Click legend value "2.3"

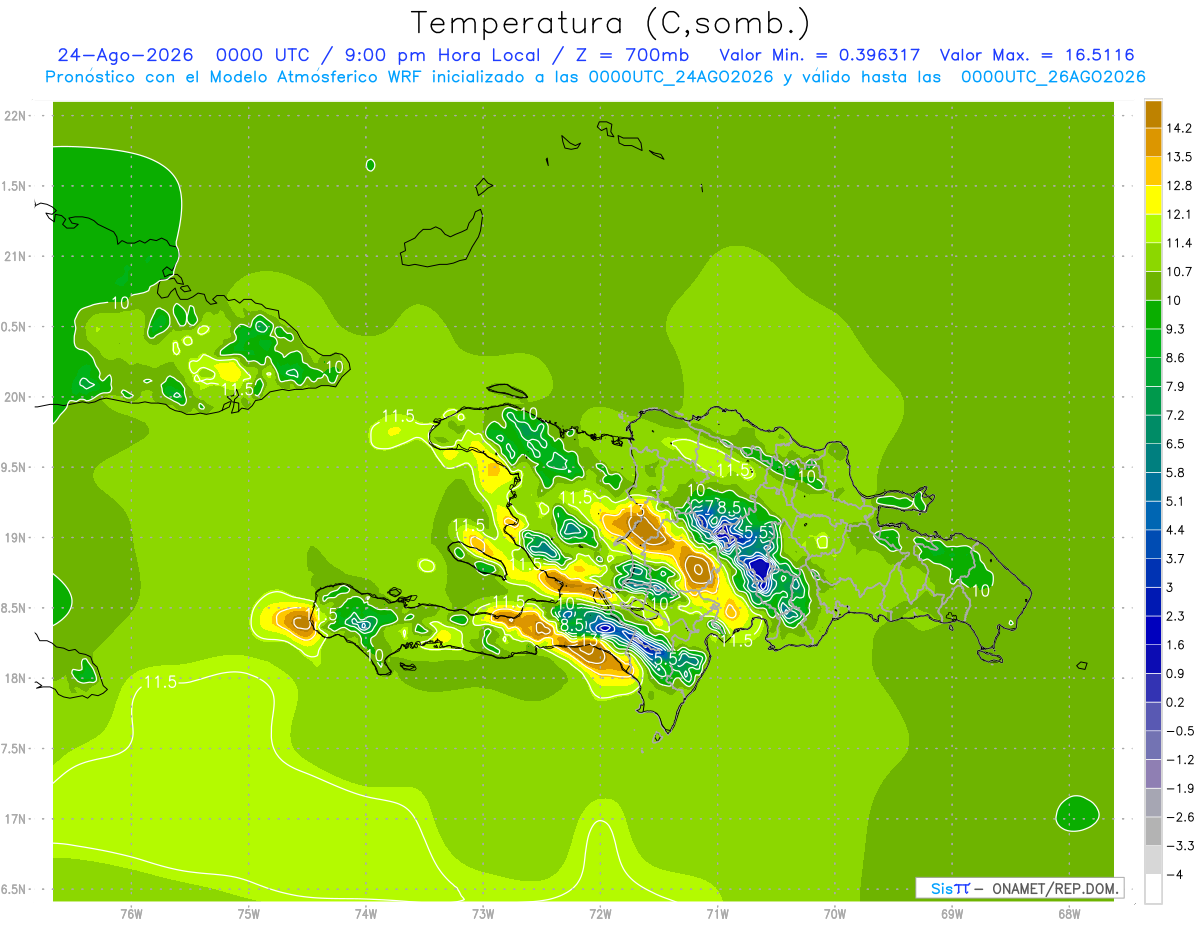1176,616
